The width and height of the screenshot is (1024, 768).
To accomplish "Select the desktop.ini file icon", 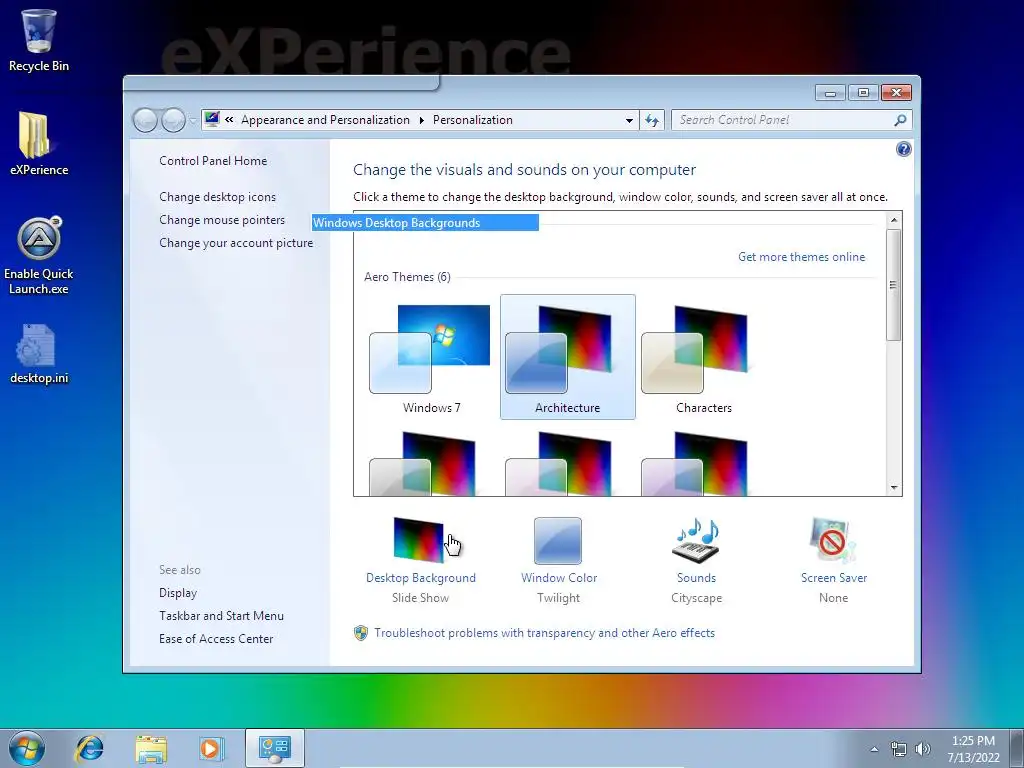I will coord(39,355).
